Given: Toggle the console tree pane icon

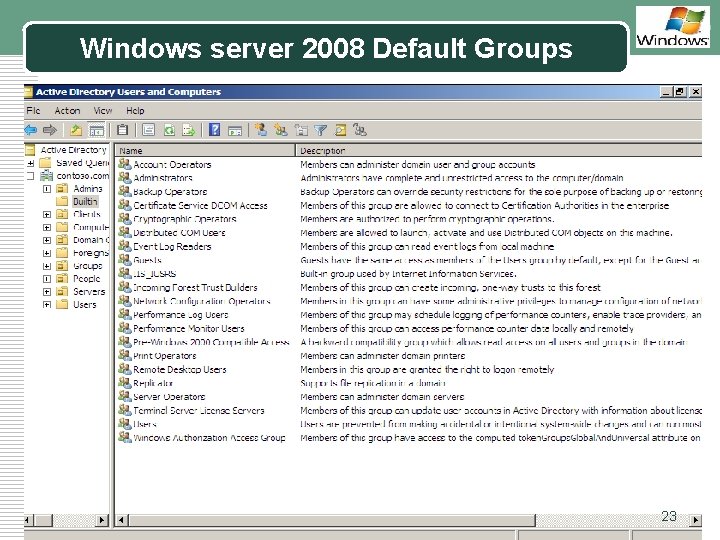Looking at the screenshot, I should pos(96,130).
